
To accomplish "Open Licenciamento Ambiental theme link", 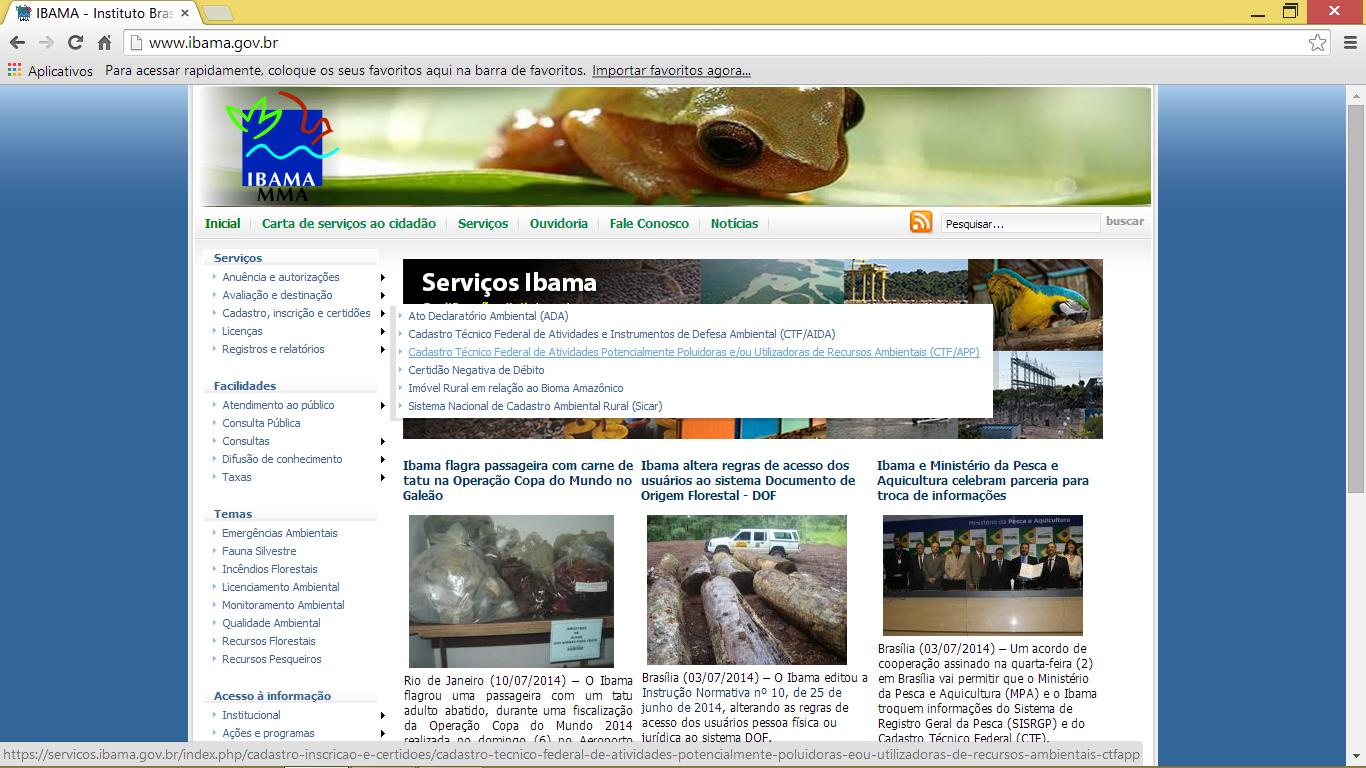I will [x=281, y=587].
